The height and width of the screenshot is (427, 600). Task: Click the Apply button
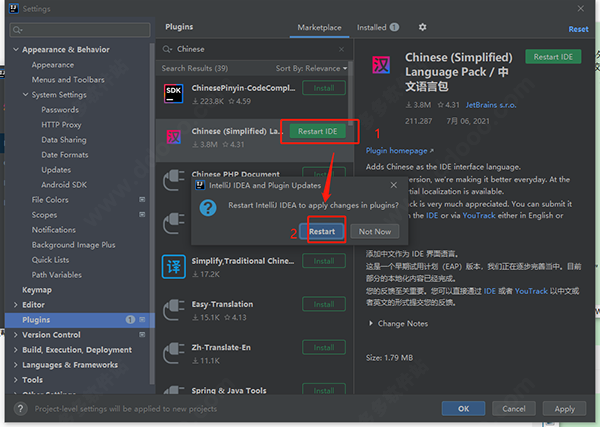(564, 409)
